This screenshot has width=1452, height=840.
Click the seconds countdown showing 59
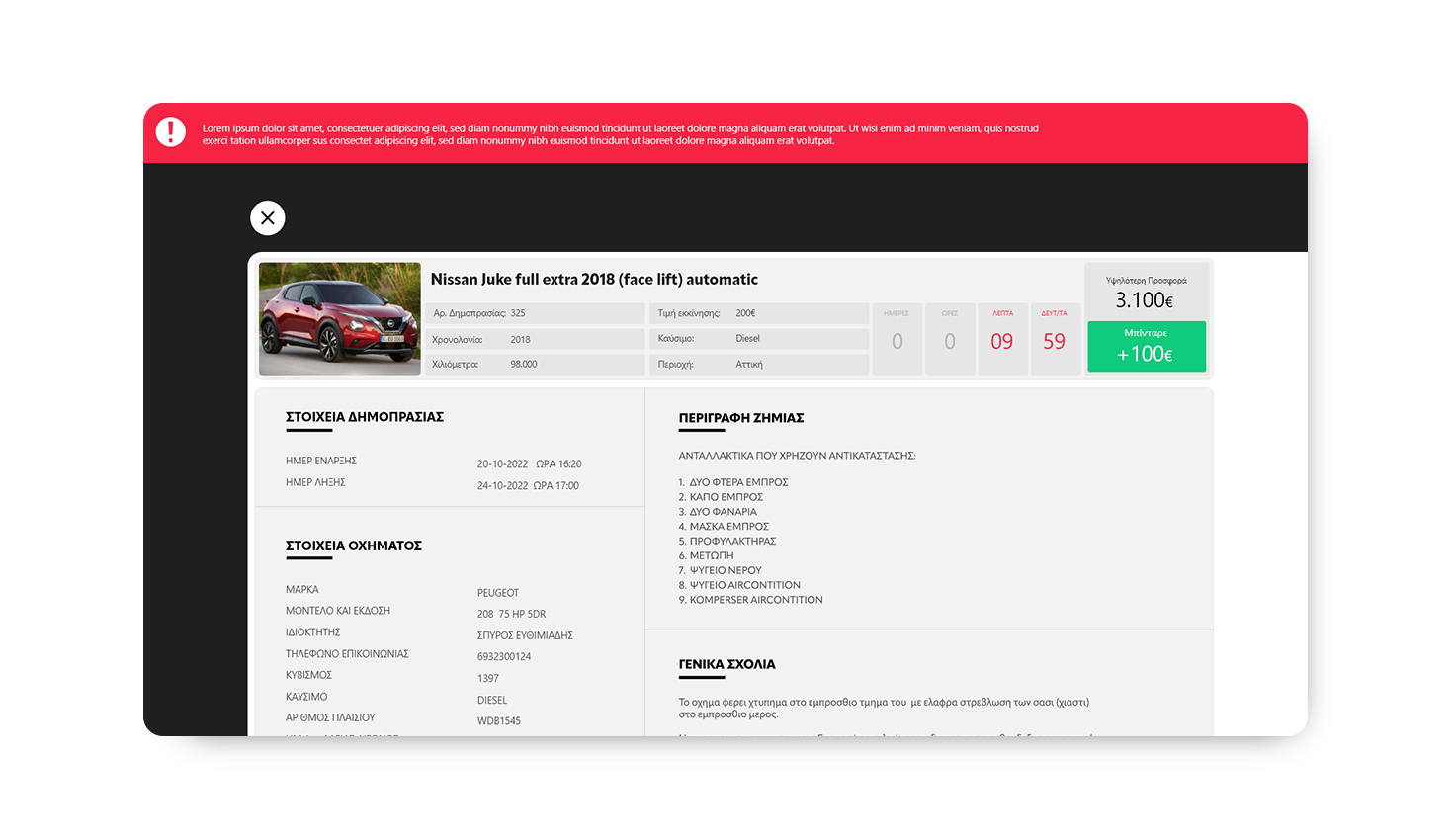pyautogui.click(x=1055, y=340)
